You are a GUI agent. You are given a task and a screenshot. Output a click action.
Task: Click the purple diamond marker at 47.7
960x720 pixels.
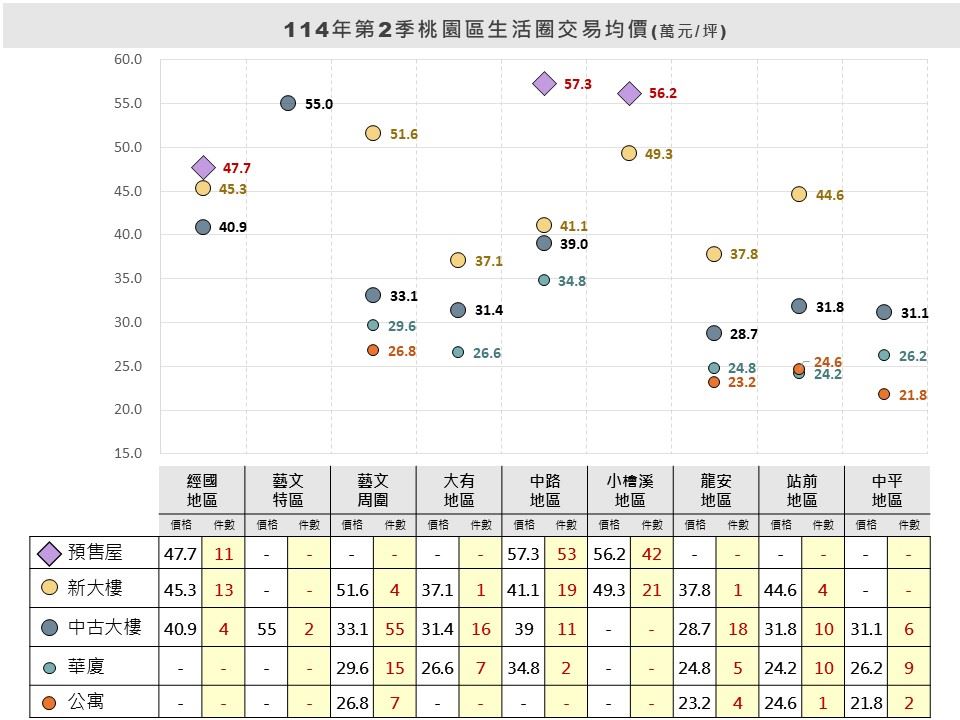pos(203,167)
